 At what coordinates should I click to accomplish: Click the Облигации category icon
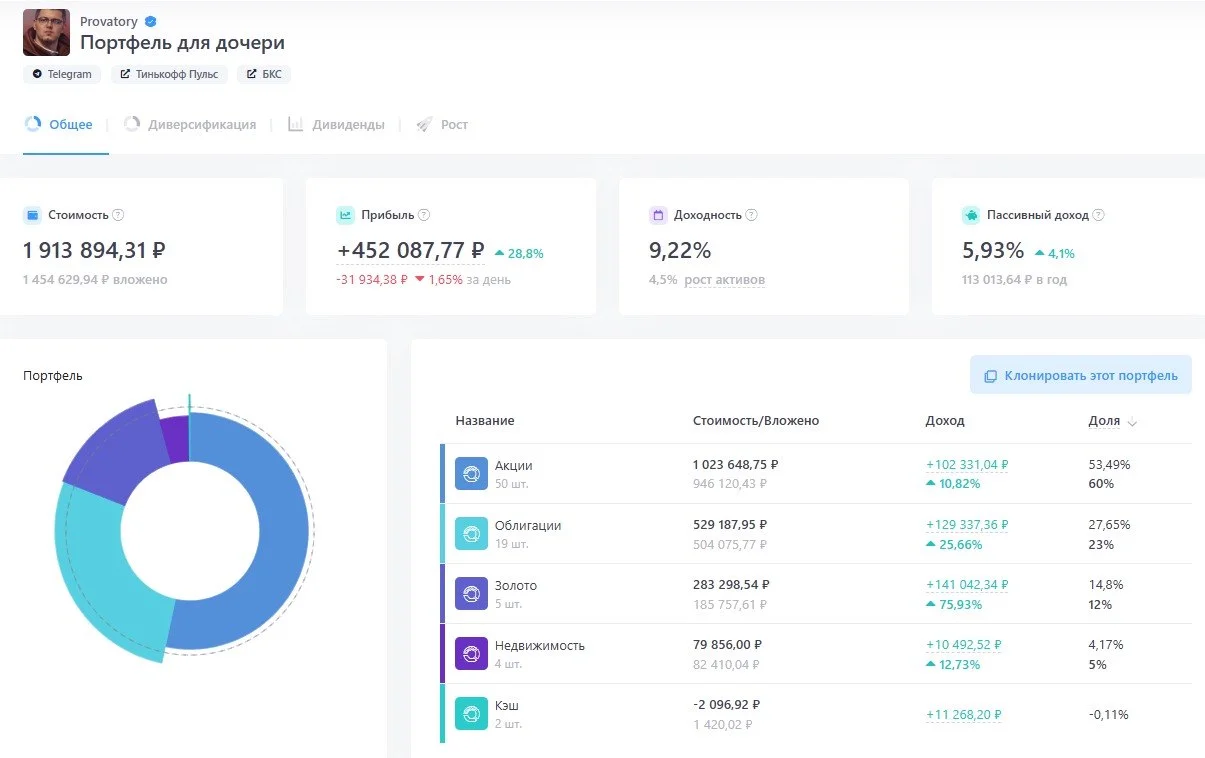pyautogui.click(x=471, y=534)
